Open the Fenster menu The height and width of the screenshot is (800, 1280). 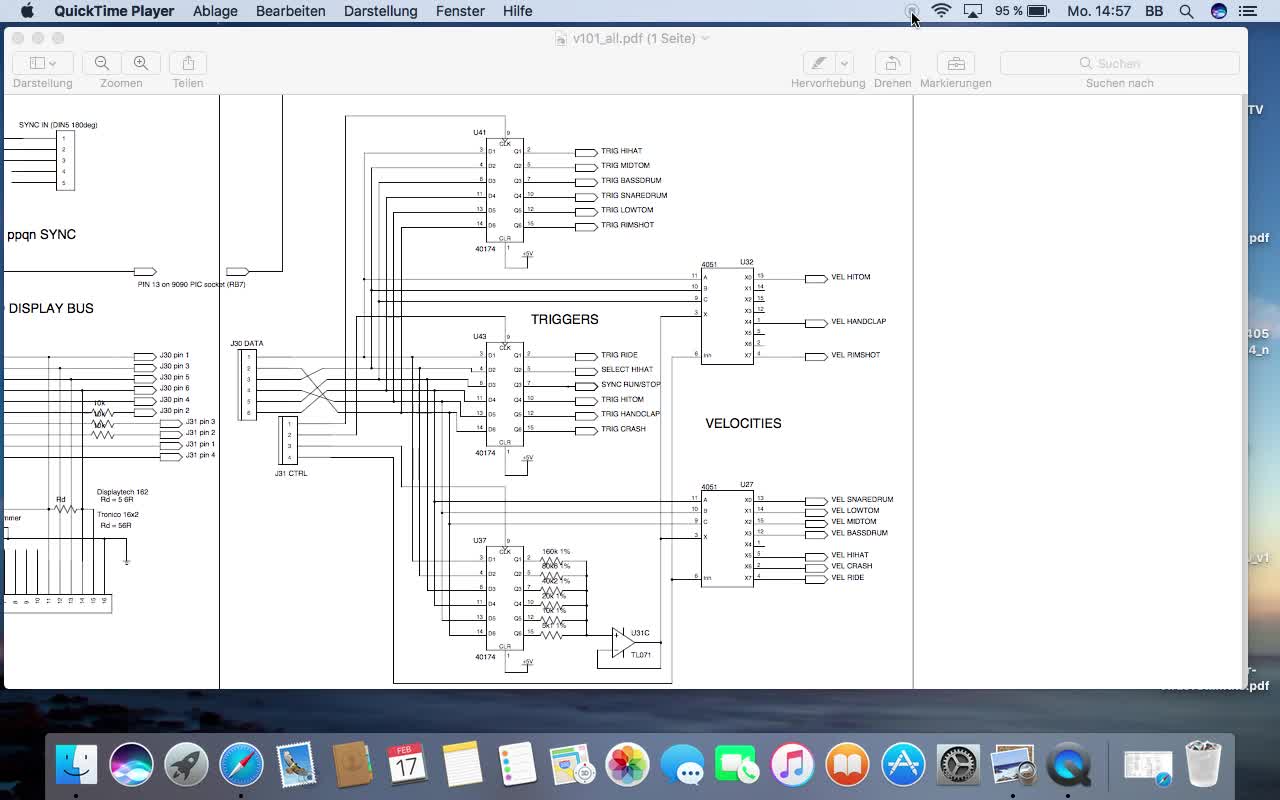(460, 11)
